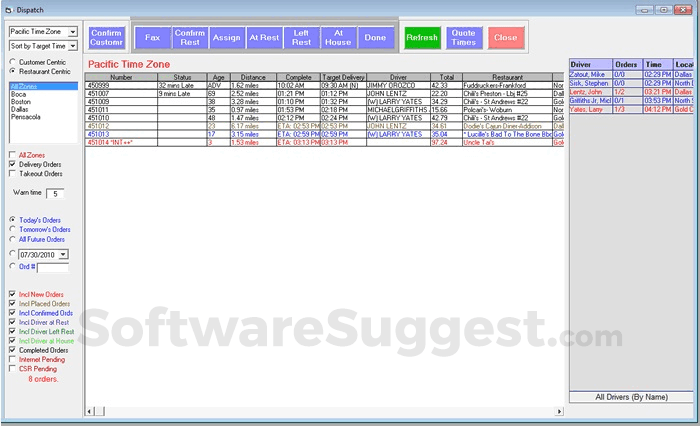The height and width of the screenshot is (426, 700).
Task: Click the Left Rest button
Action: (x=301, y=38)
